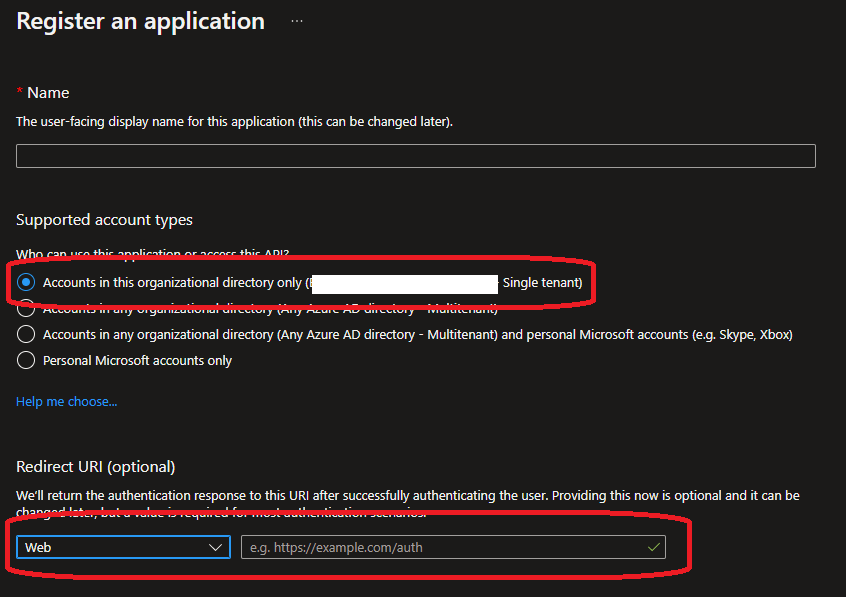Open the ellipsis menu beside Register an application

(296, 21)
